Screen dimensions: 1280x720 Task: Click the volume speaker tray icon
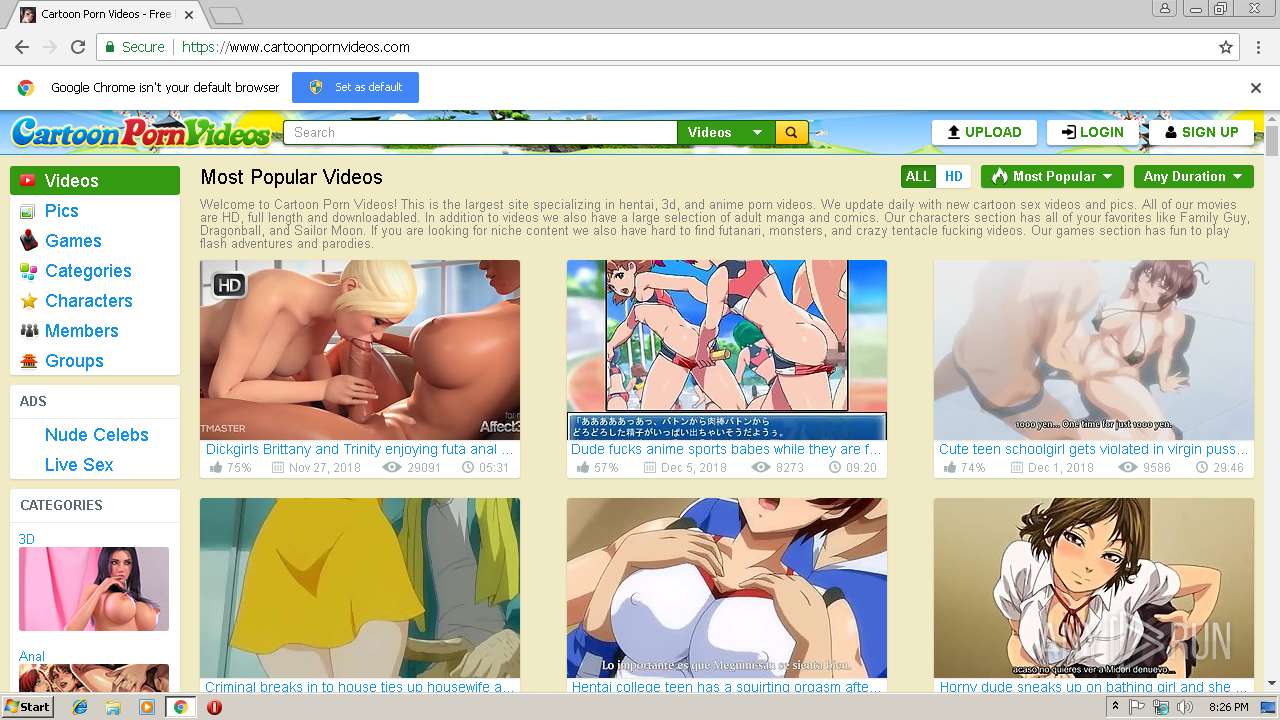pos(1185,707)
